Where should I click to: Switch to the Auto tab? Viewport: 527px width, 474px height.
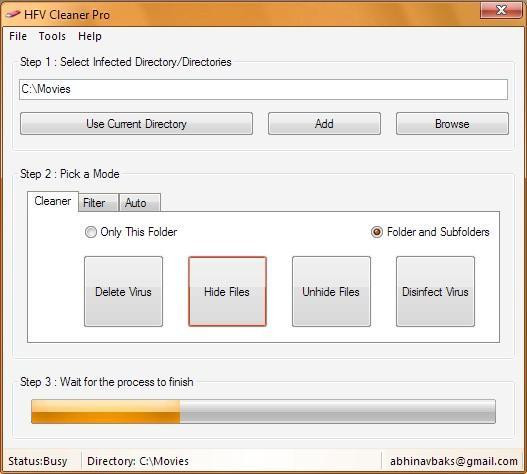pos(139,203)
